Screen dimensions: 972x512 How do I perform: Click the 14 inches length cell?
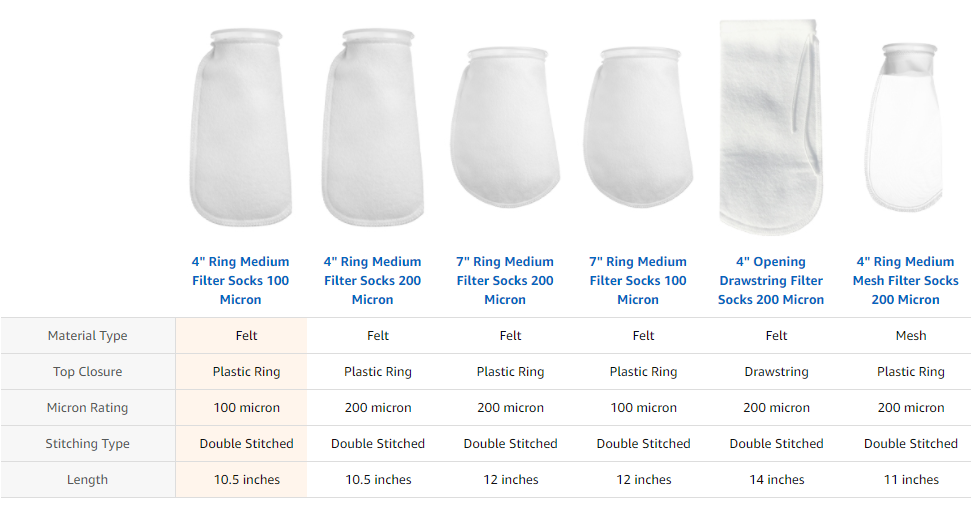(776, 479)
